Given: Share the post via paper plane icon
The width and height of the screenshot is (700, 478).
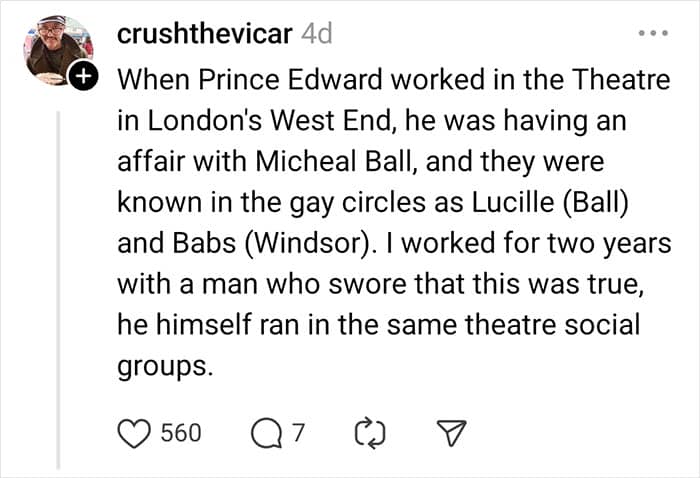Looking at the screenshot, I should tap(453, 432).
